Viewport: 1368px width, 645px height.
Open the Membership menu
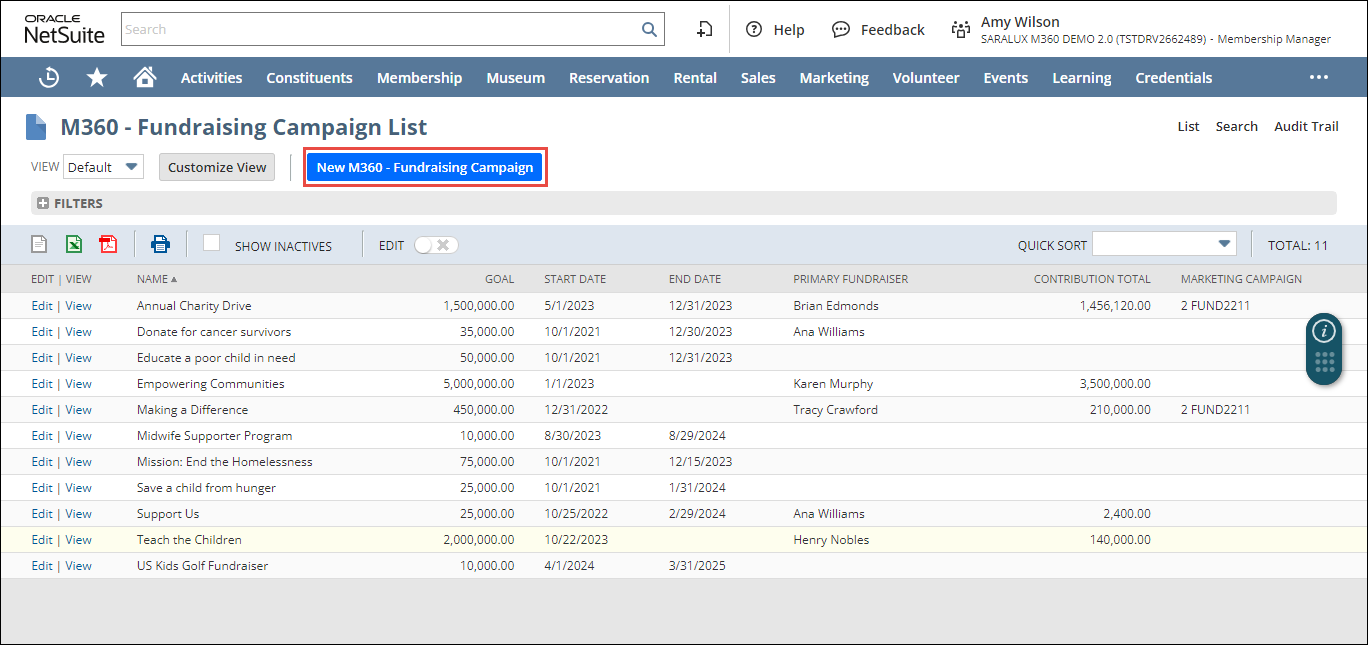click(x=419, y=78)
